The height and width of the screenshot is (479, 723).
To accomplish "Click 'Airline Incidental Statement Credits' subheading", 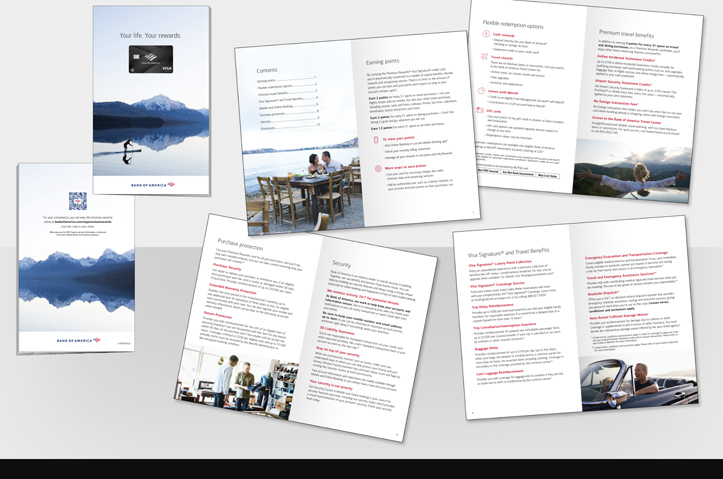I will [x=626, y=58].
